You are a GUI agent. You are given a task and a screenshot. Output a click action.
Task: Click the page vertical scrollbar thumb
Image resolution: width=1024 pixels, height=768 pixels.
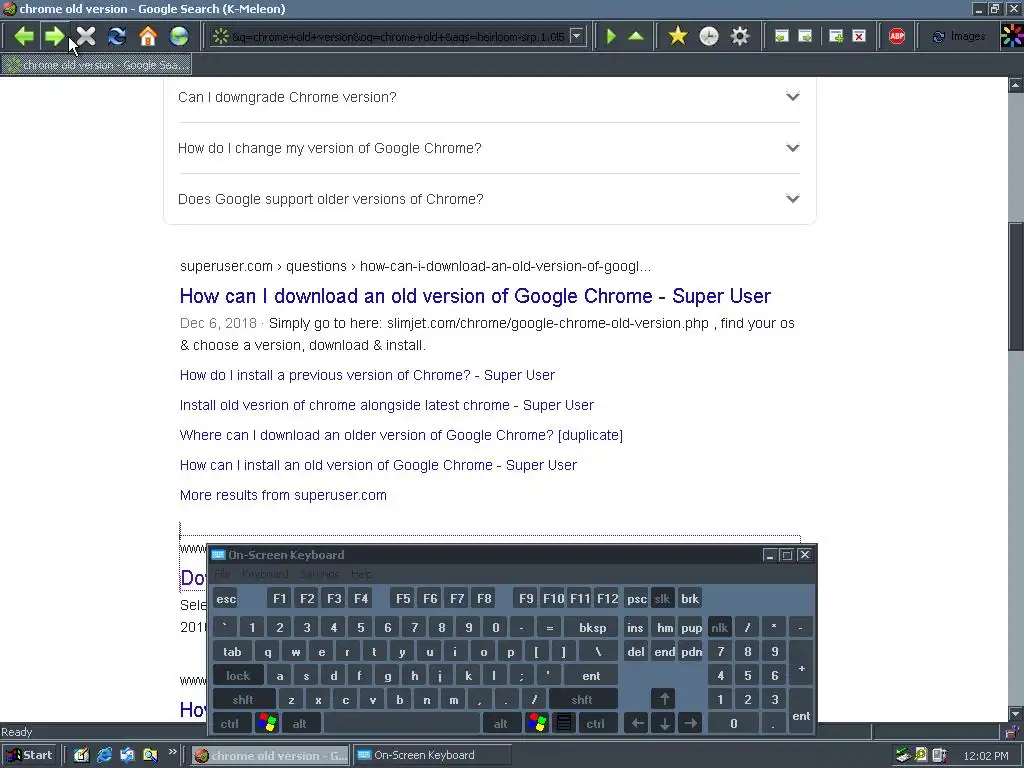click(x=1016, y=287)
